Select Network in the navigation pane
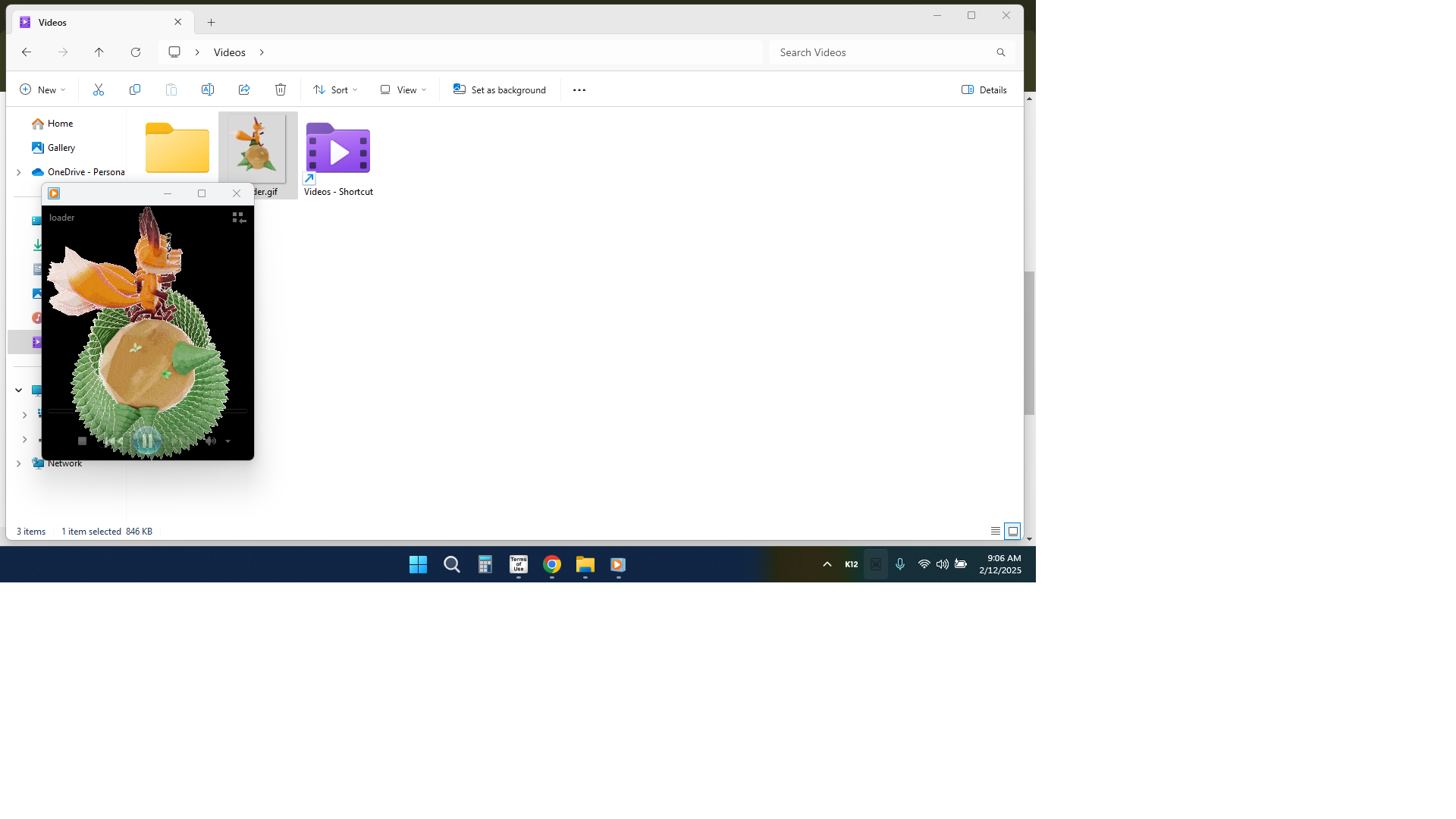1456x819 pixels. pos(64,463)
